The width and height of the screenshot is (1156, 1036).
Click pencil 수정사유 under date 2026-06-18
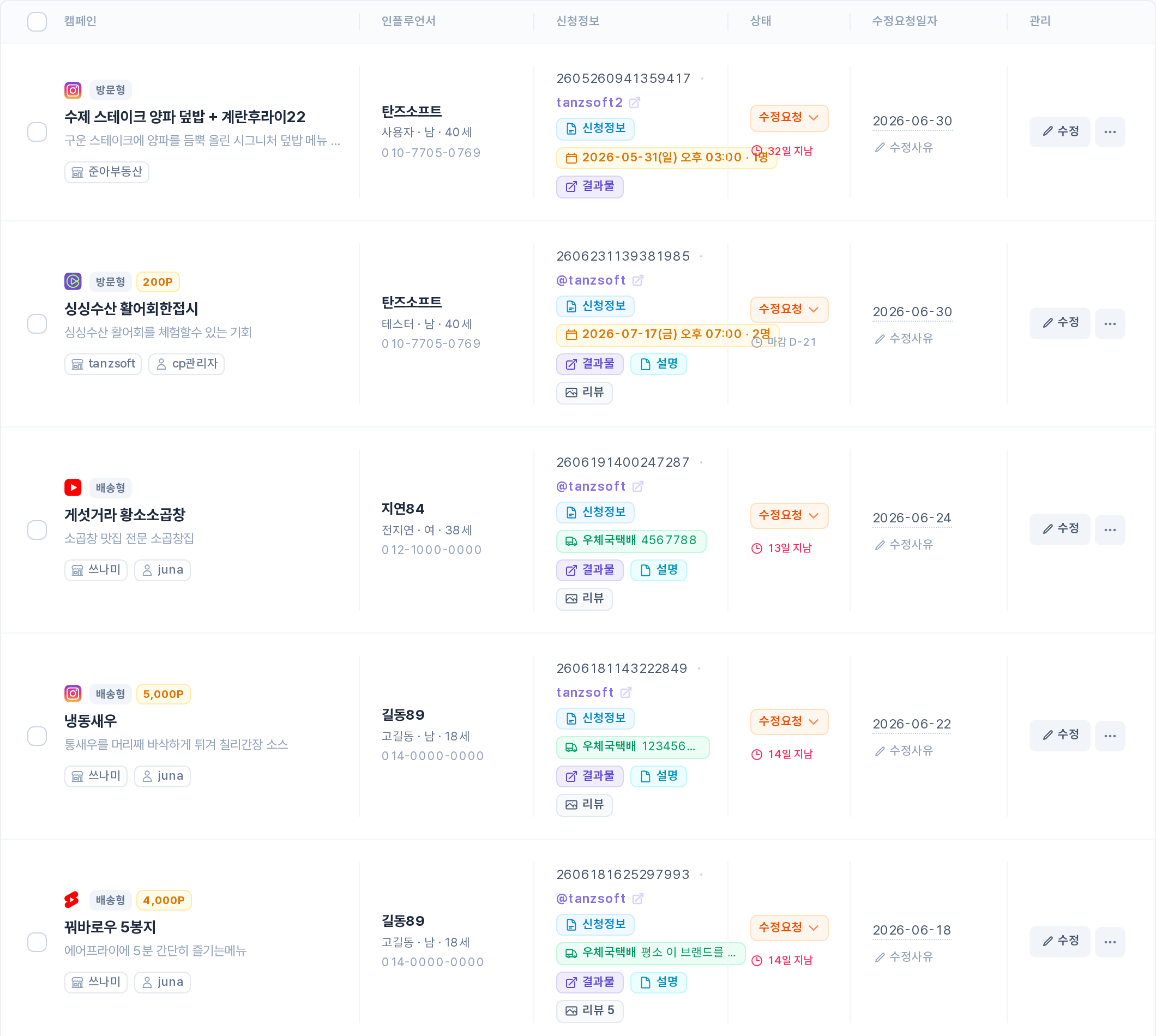coord(904,957)
